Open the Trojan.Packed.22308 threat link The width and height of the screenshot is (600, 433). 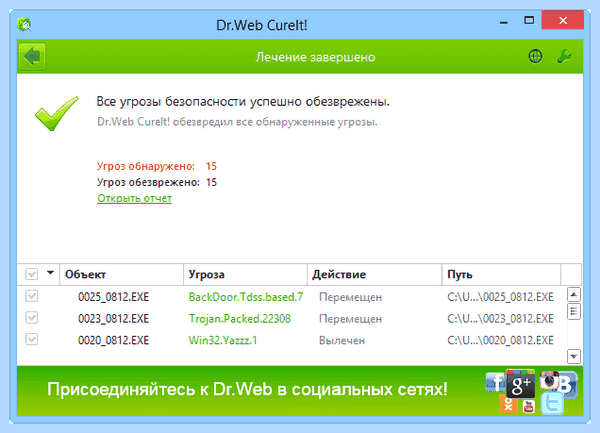240,319
